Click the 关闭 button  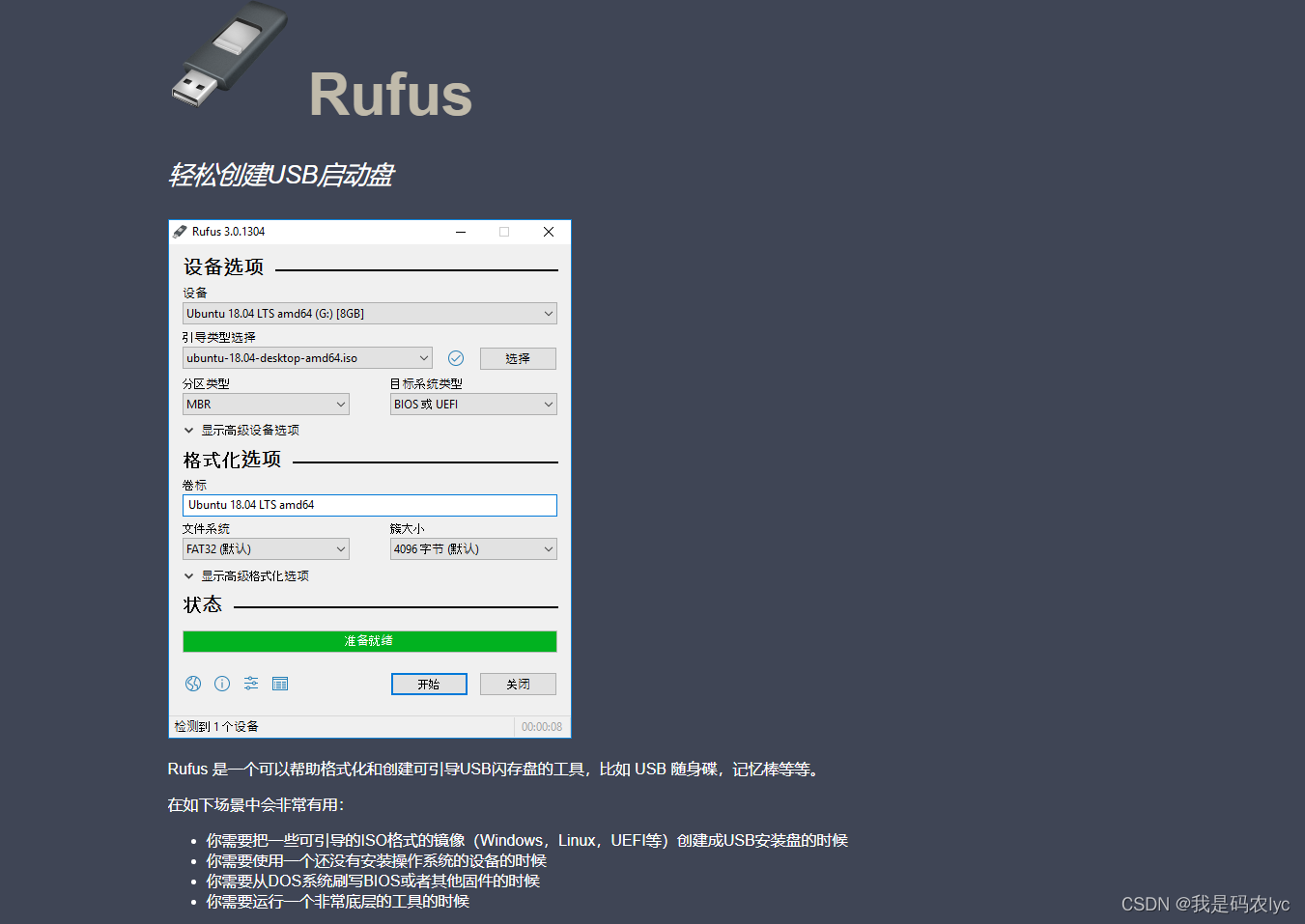tap(518, 684)
